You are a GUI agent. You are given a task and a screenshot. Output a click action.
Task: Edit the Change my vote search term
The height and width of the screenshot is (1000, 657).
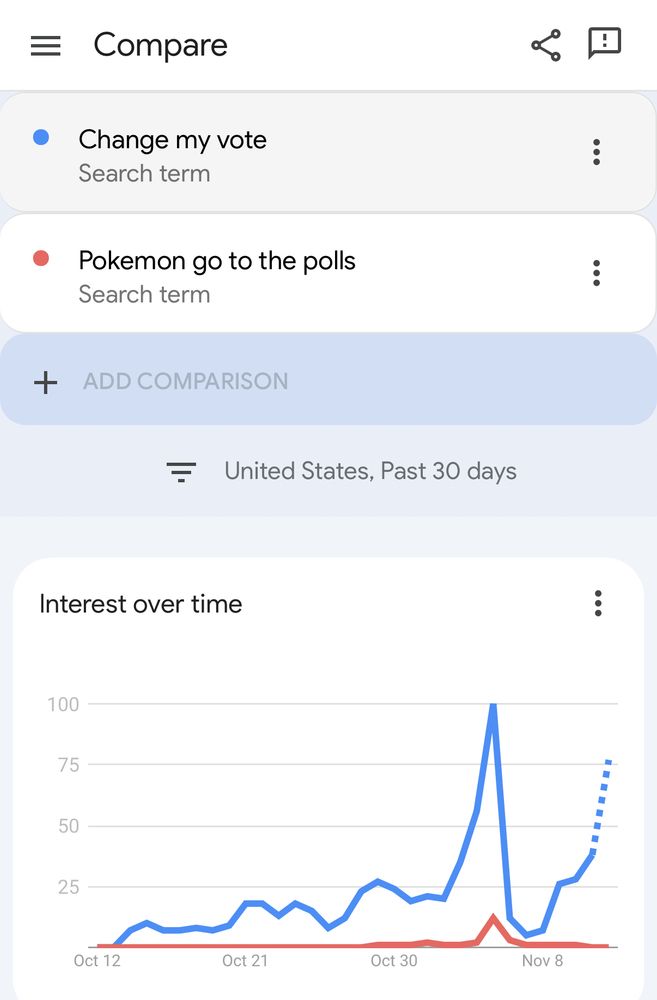coord(172,140)
